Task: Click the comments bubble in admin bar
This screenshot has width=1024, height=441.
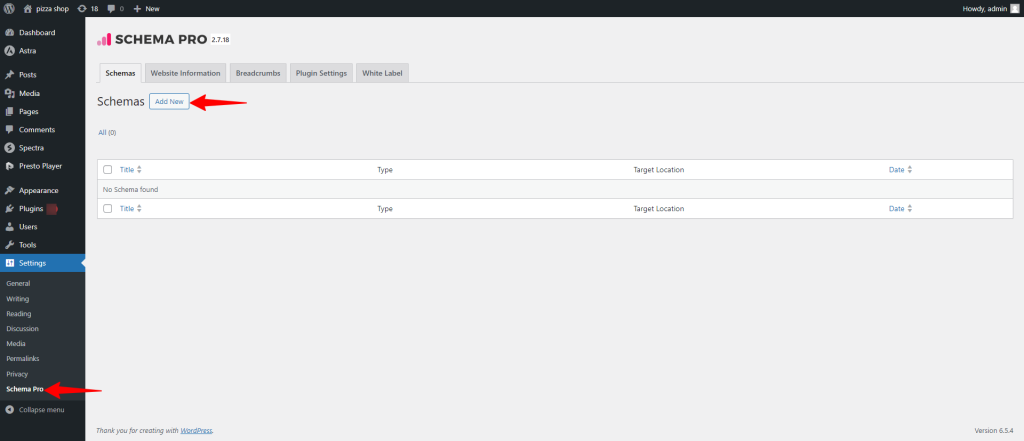Action: coord(112,7)
